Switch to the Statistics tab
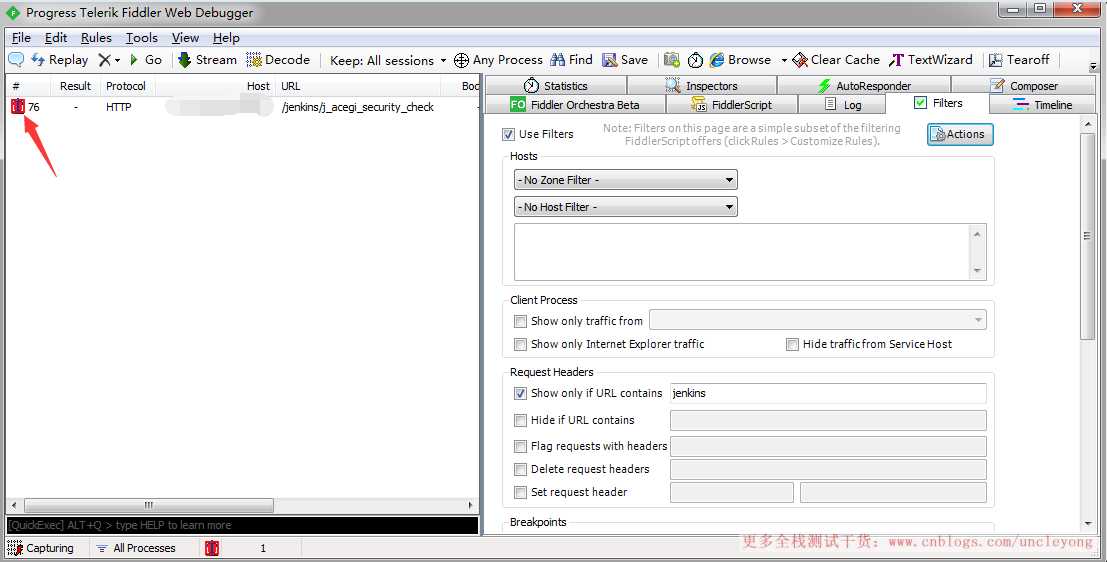 click(x=556, y=85)
